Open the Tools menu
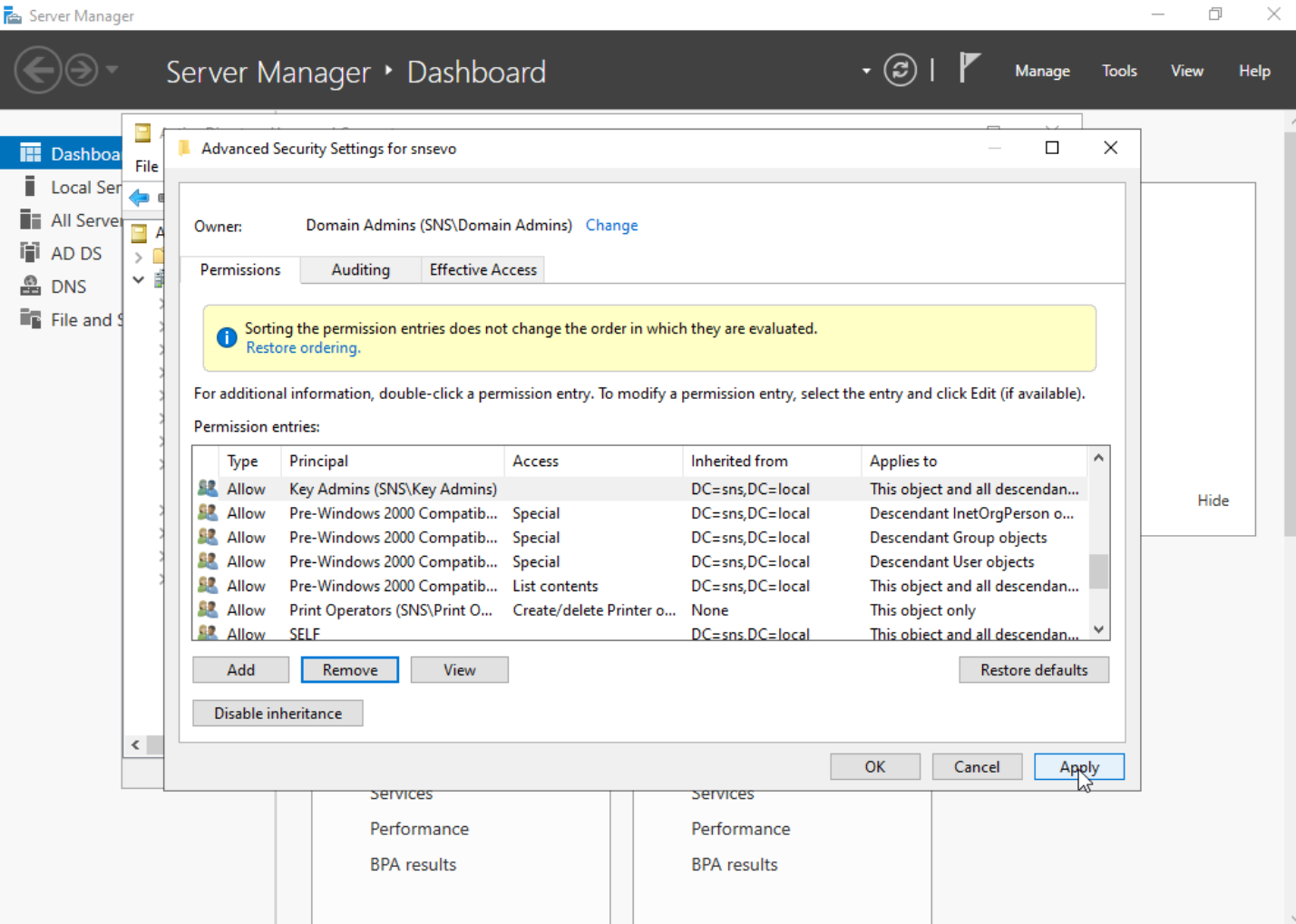The width and height of the screenshot is (1296, 924). coord(1119,71)
